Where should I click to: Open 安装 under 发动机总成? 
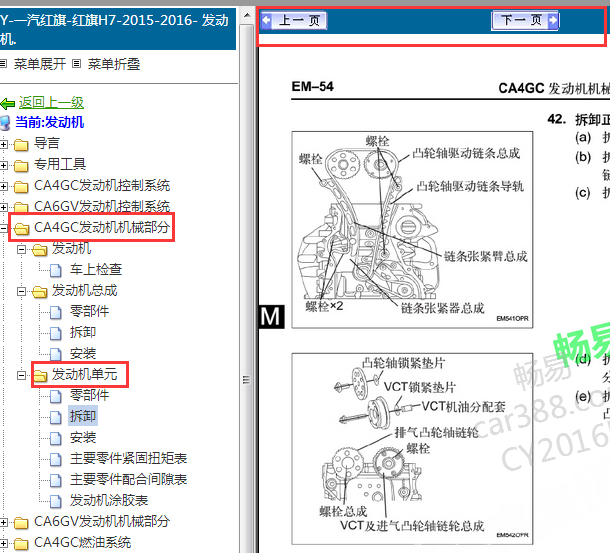click(x=83, y=353)
